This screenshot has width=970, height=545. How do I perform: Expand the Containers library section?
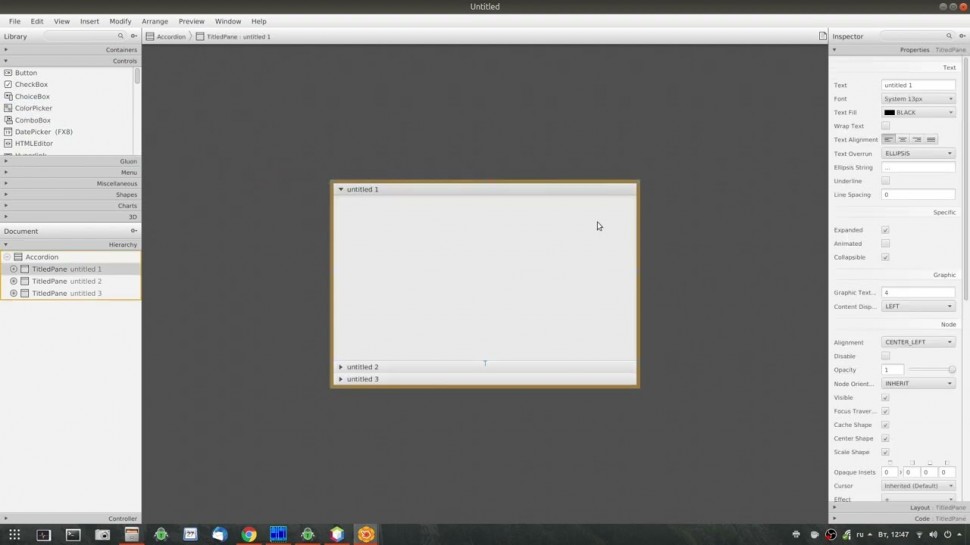pos(70,49)
